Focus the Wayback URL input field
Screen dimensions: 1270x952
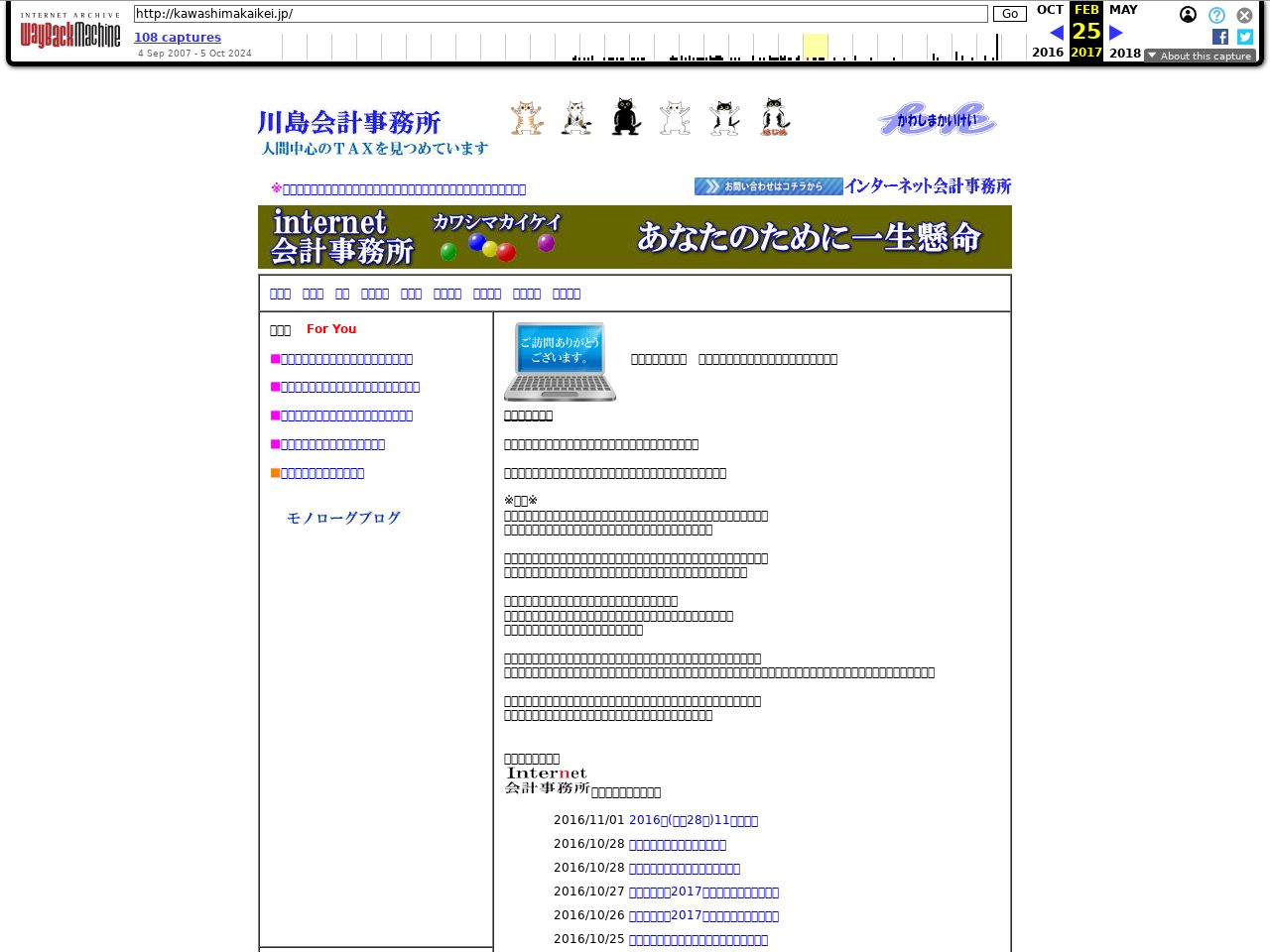click(561, 14)
